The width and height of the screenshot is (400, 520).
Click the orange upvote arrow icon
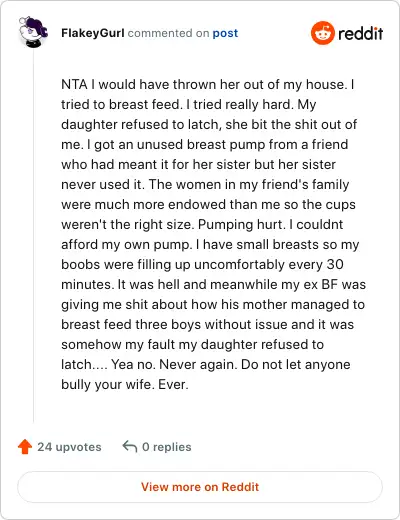click(25, 447)
